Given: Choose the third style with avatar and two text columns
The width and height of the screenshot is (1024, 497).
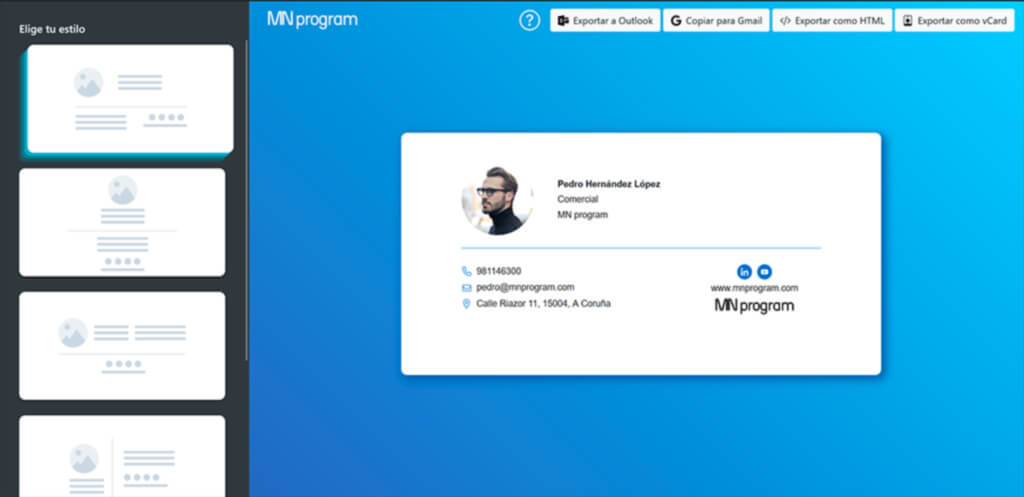Looking at the screenshot, I should tap(122, 345).
